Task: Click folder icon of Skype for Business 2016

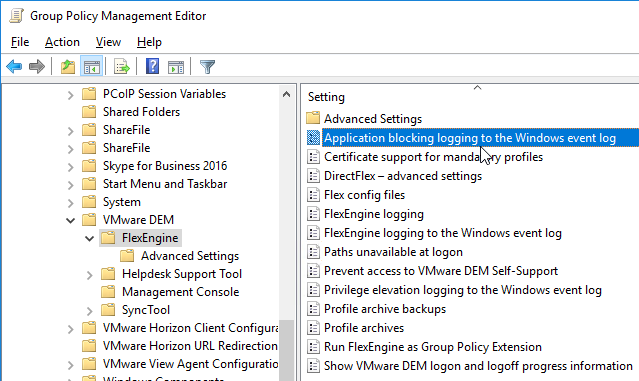Action: click(89, 166)
